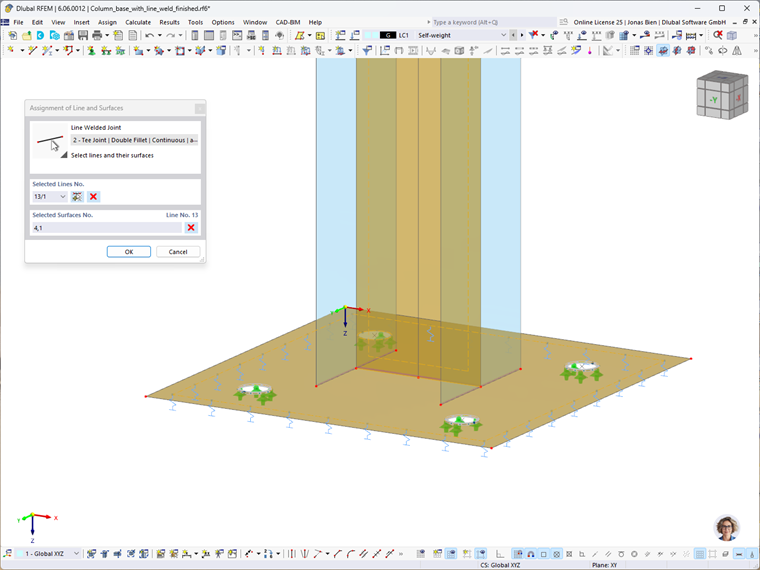Click the previous load case arrow
This screenshot has width=760, height=570.
(x=513, y=35)
